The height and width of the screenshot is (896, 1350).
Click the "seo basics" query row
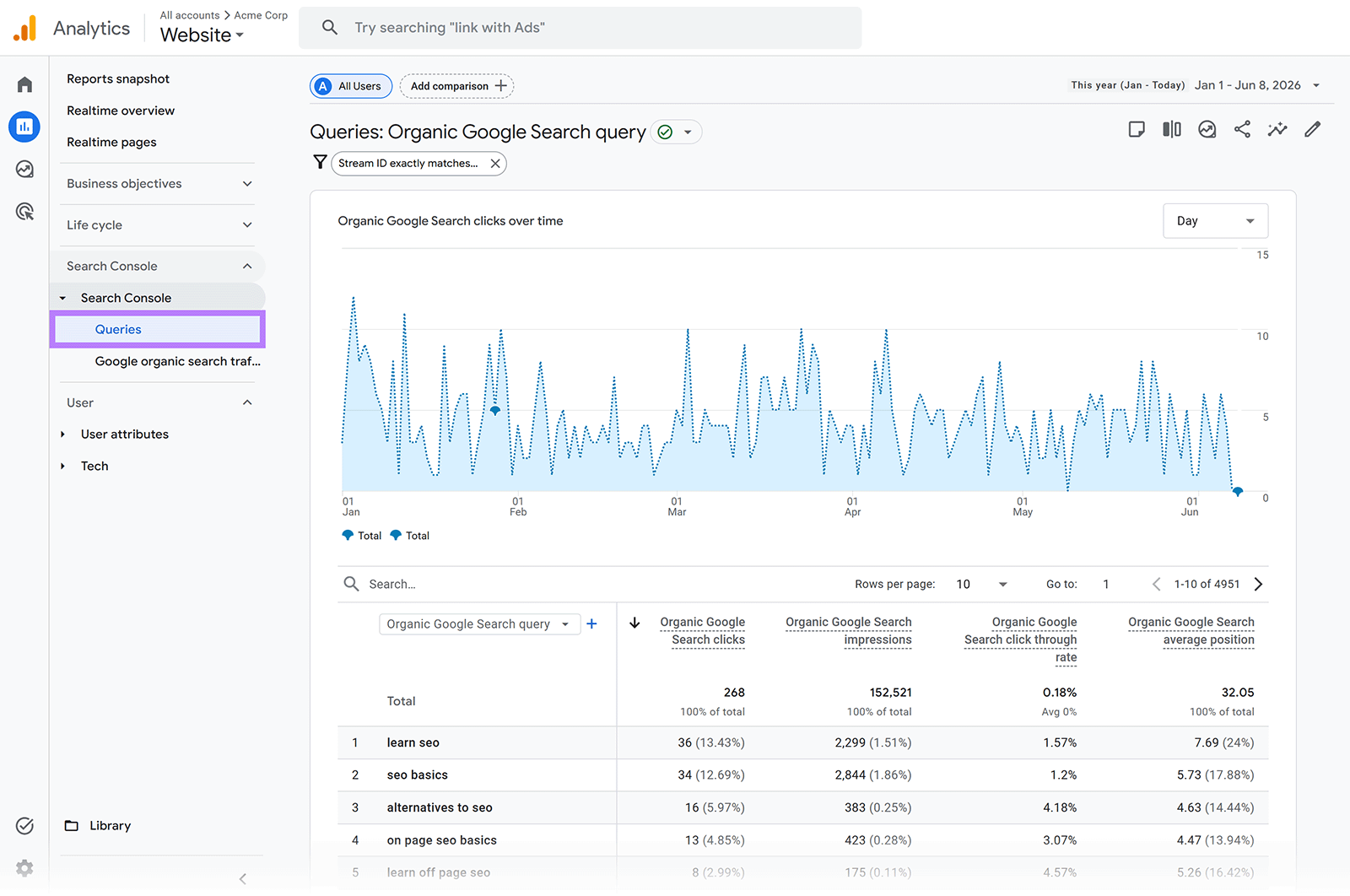coord(803,775)
